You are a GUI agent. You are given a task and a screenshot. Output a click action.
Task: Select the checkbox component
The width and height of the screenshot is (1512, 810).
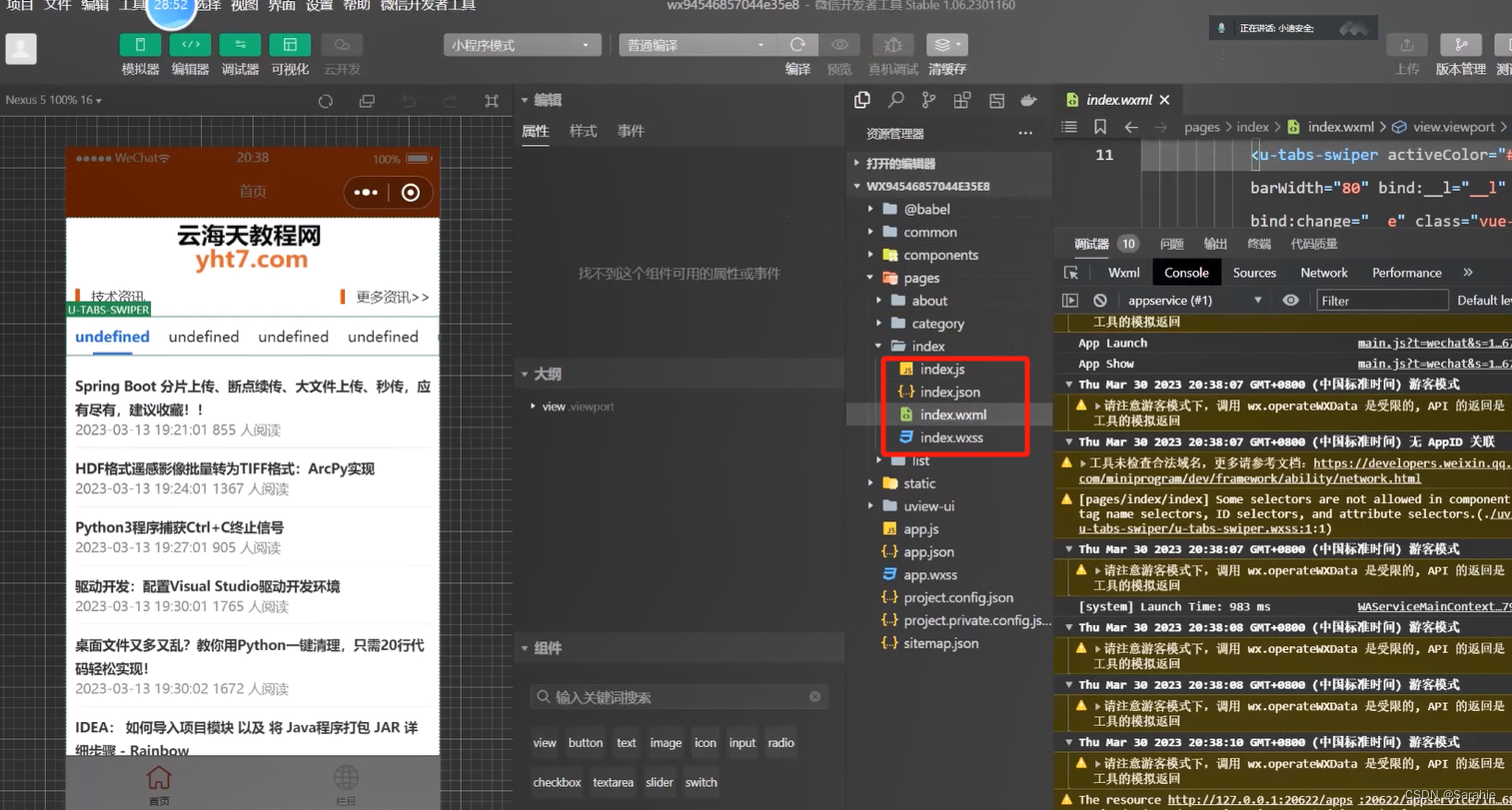pyautogui.click(x=557, y=782)
